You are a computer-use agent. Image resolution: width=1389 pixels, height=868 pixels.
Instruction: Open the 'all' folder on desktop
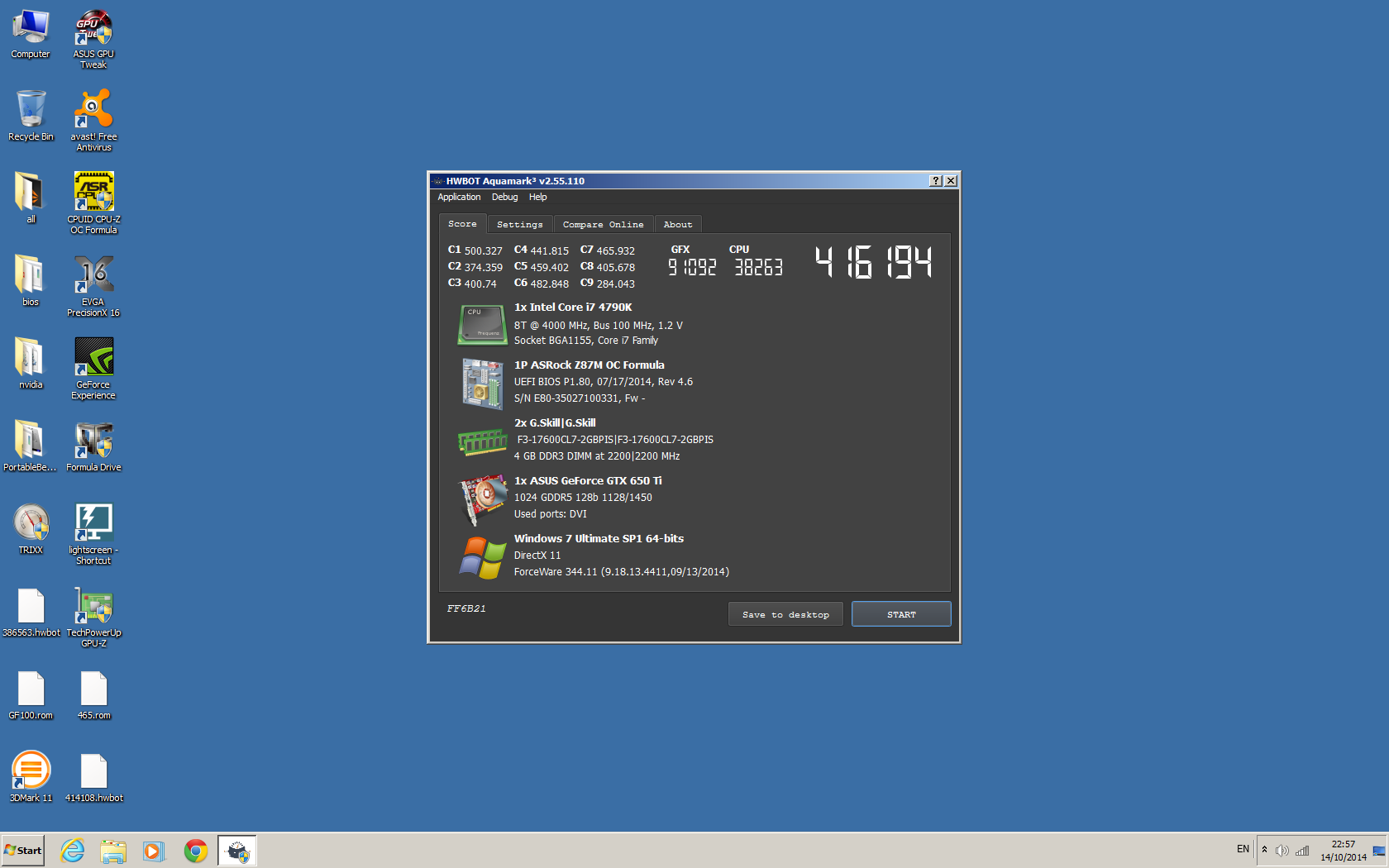tap(31, 198)
